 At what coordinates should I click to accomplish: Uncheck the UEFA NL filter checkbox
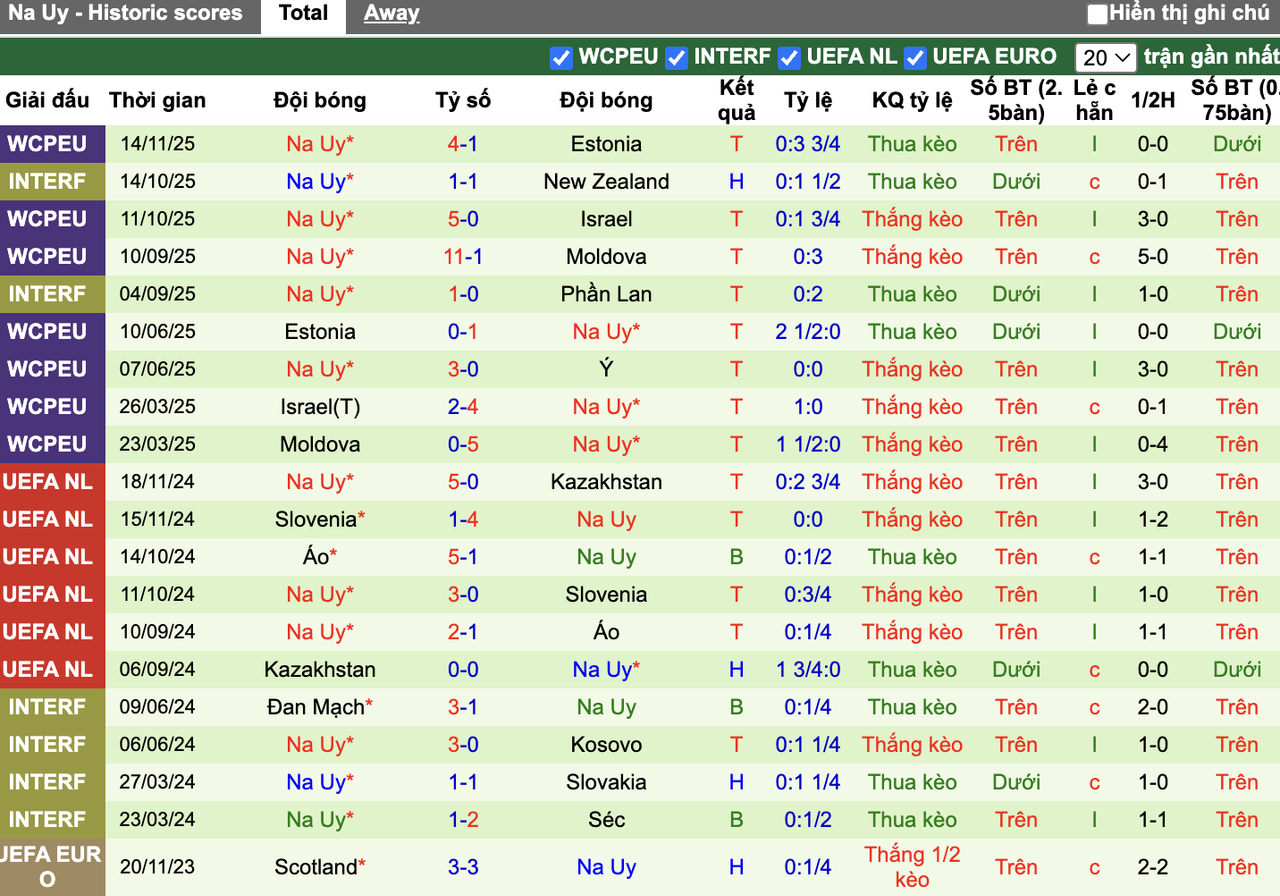(x=790, y=58)
